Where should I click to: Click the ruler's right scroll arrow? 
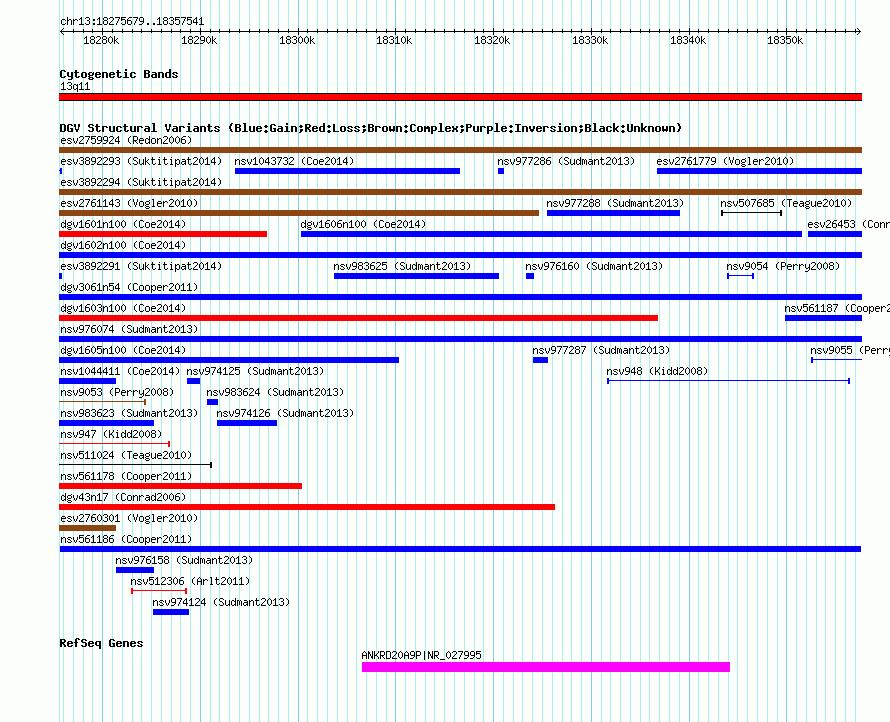[x=859, y=32]
